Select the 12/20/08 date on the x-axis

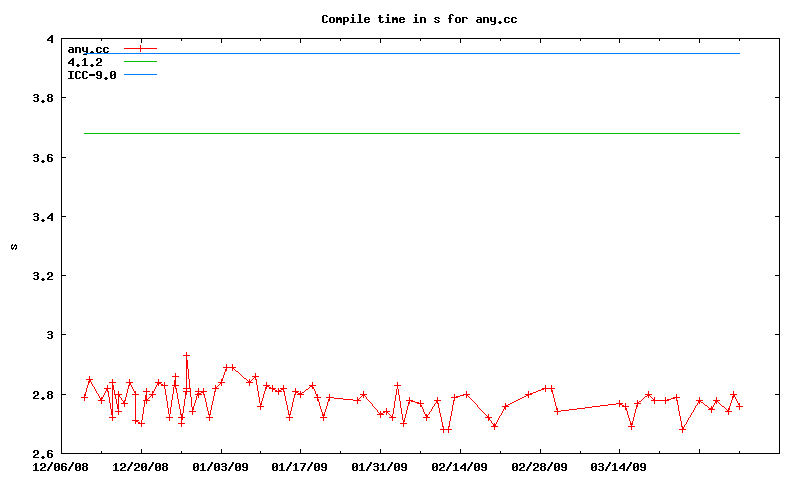click(x=141, y=466)
